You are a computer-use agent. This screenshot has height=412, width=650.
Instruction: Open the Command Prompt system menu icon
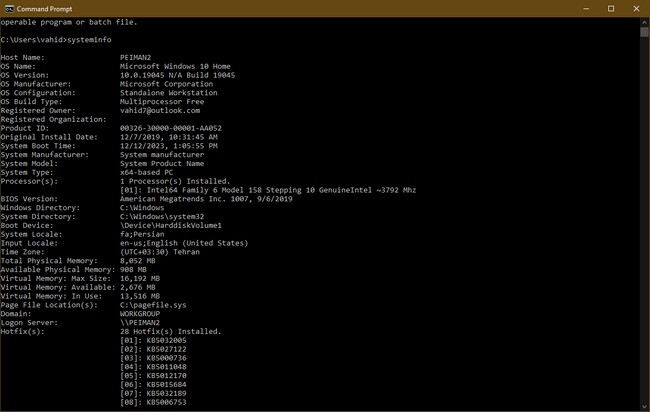pyautogui.click(x=9, y=8)
